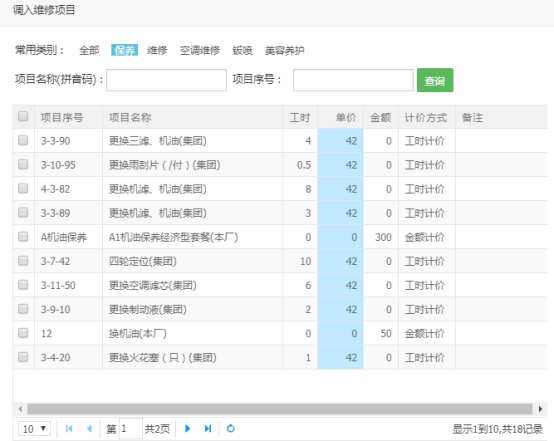The height and width of the screenshot is (441, 554).
Task: Click the horizontal scrollbar track
Action: 280,409
